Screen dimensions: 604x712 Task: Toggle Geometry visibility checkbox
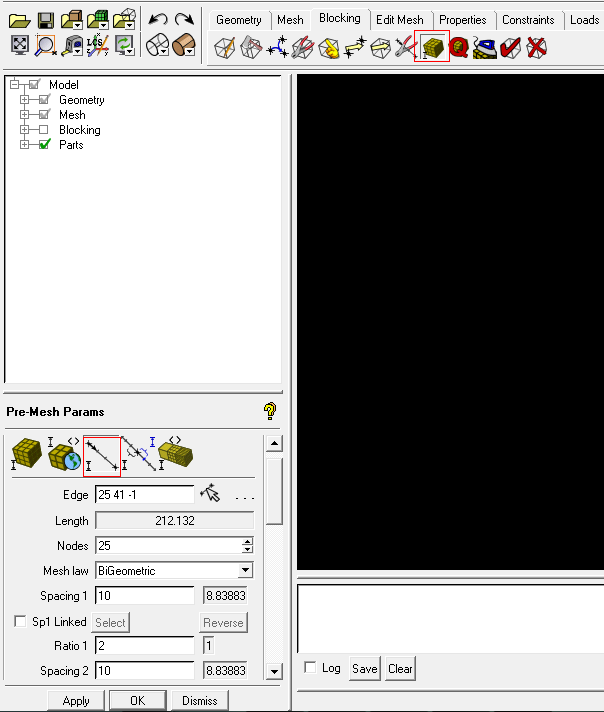click(44, 99)
